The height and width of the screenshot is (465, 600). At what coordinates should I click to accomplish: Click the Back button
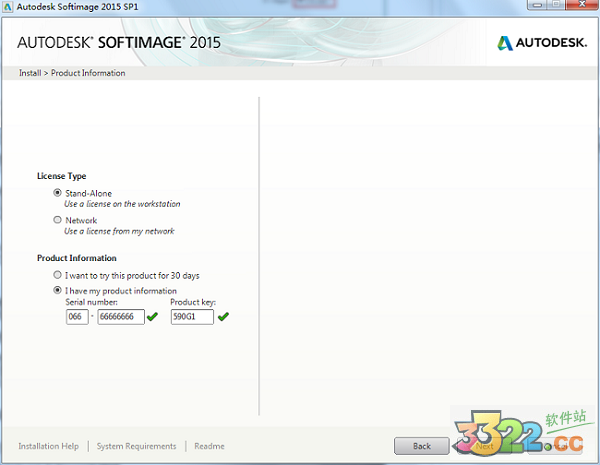(422, 446)
